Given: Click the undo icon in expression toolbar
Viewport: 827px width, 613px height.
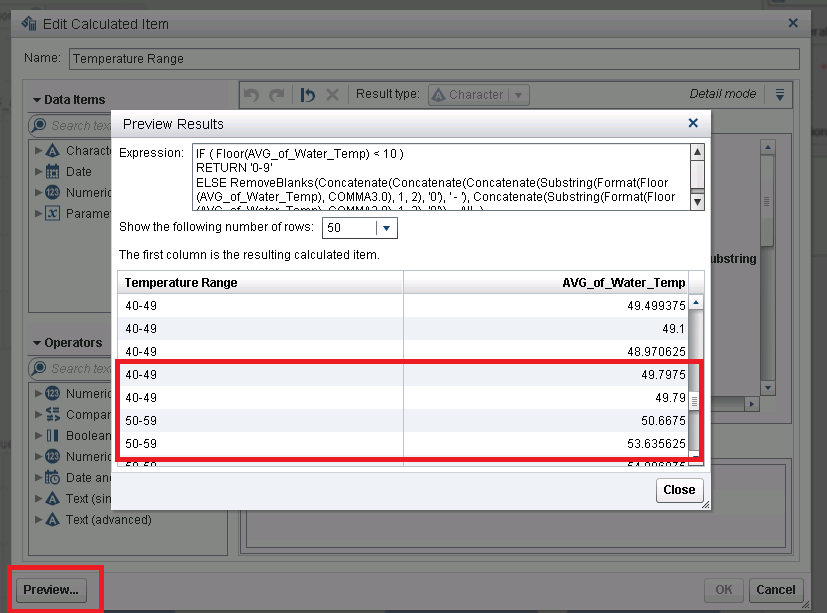Looking at the screenshot, I should pyautogui.click(x=252, y=95).
